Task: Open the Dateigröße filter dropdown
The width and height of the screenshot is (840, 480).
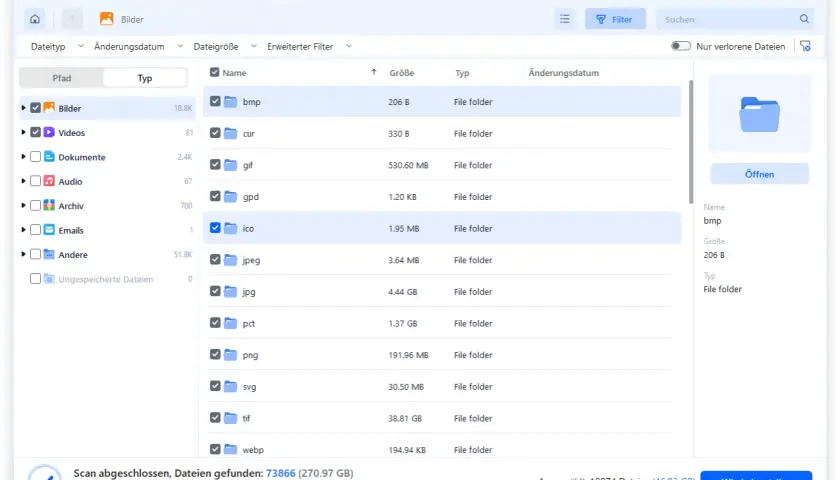Action: pyautogui.click(x=225, y=47)
